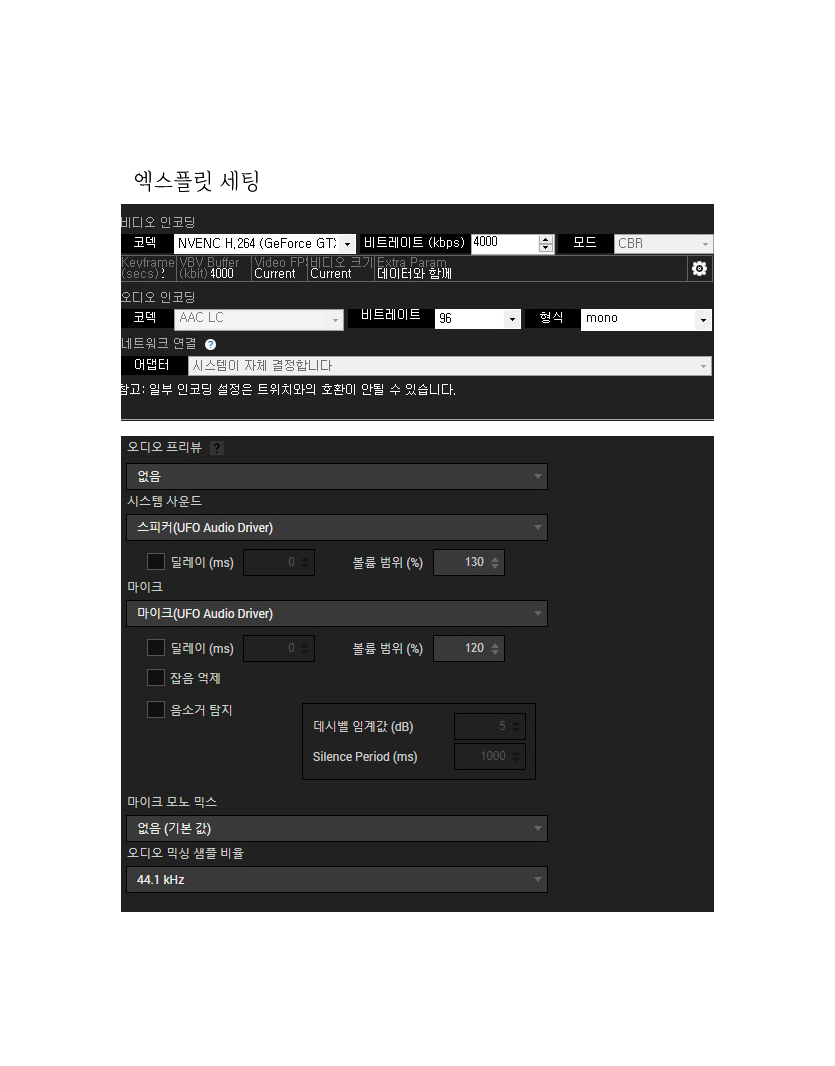
Task: Open the network adapter dropdown
Action: pos(449,366)
